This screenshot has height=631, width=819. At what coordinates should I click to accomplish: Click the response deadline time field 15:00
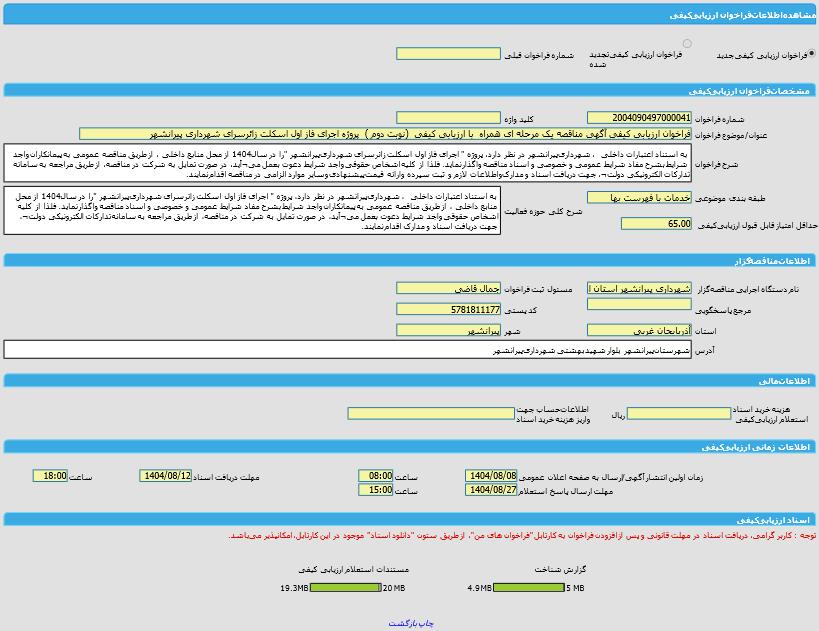(376, 490)
